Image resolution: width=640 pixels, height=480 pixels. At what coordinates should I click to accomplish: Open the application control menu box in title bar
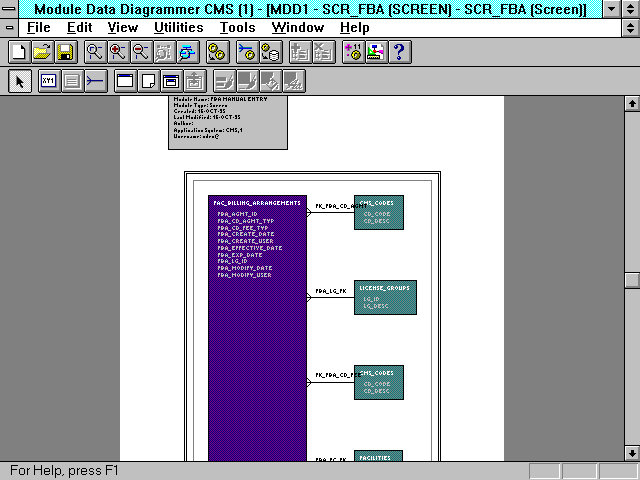coord(10,9)
